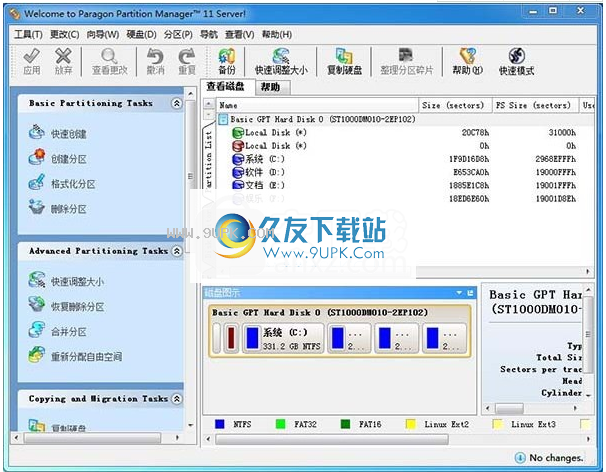Select Basic GPT Hard Disk 0 title in disk map
Viewport: 606px width, 472px height.
click(320, 312)
